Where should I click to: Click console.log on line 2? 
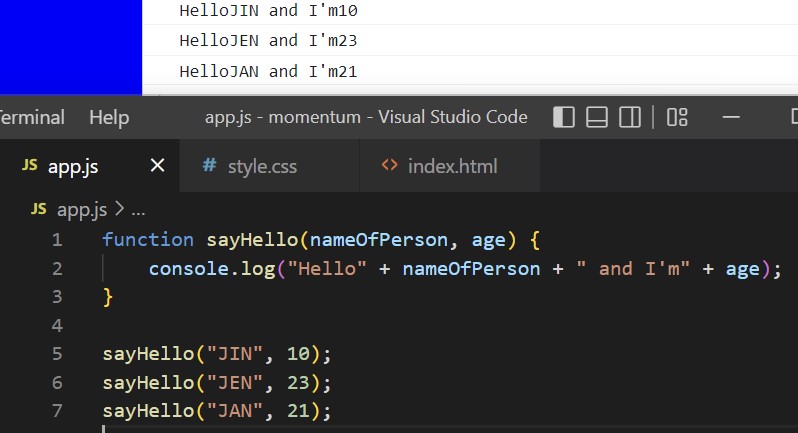212,269
